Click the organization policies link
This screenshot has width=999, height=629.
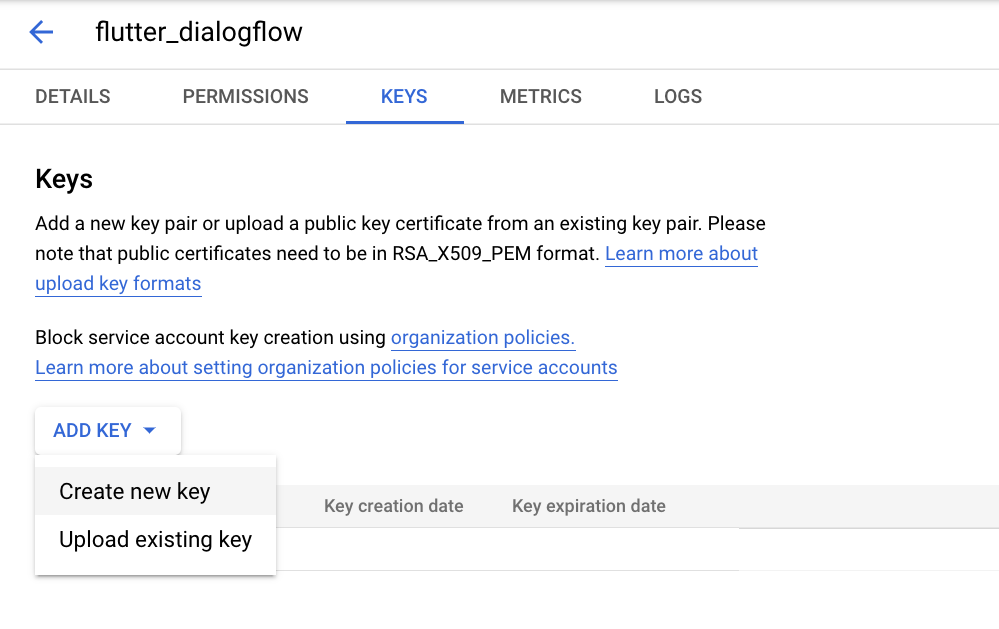pos(482,337)
